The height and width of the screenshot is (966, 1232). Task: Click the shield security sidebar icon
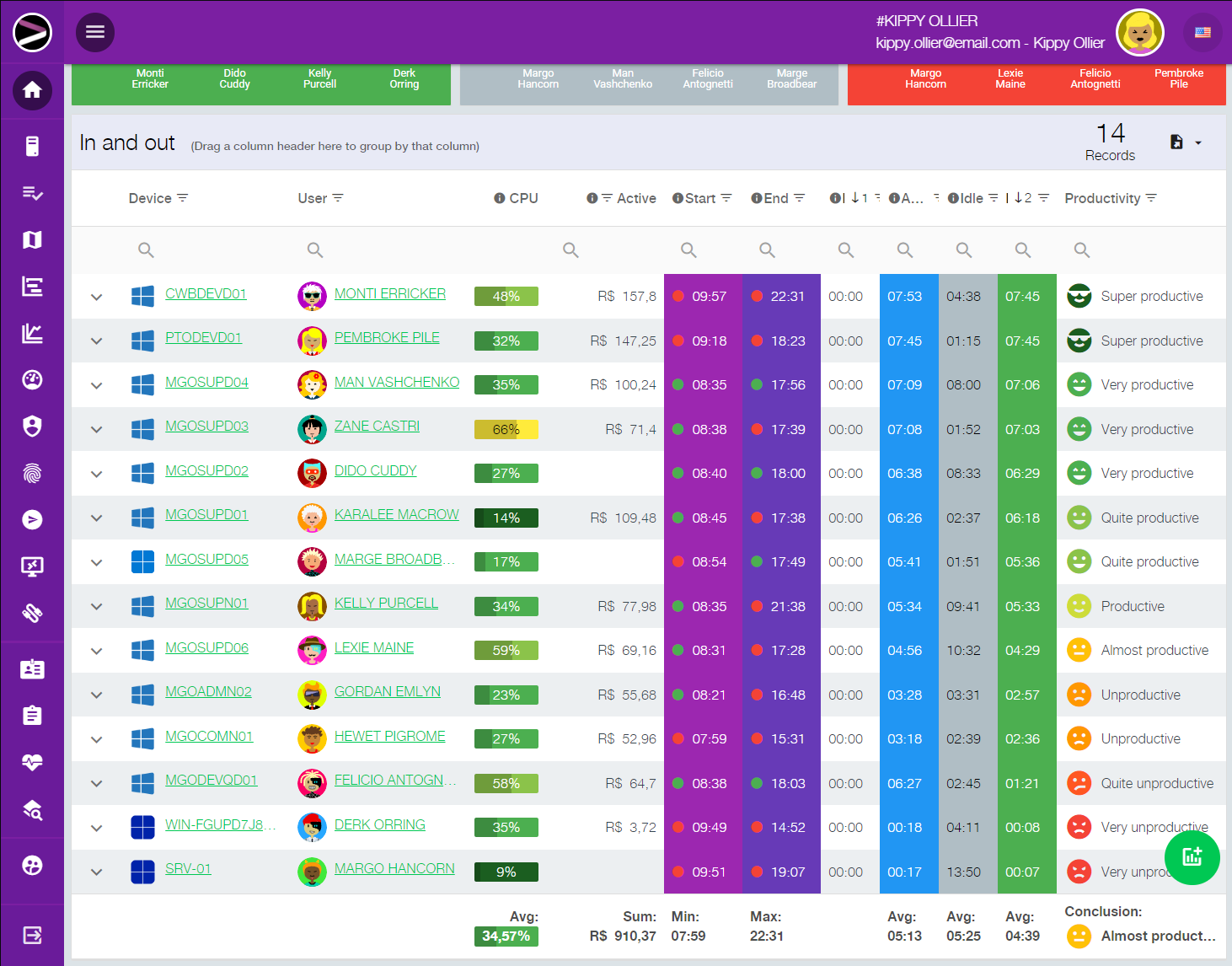pyautogui.click(x=32, y=427)
